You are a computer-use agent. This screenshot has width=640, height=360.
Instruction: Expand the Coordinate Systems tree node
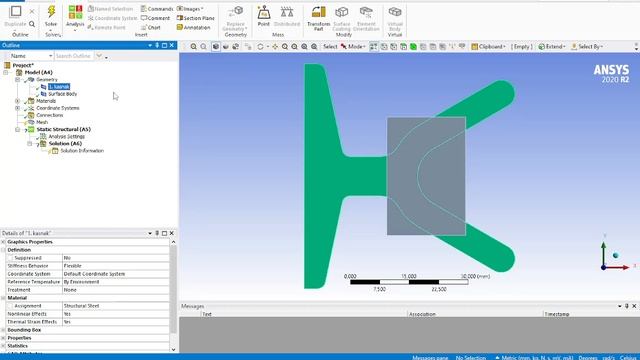(x=17, y=108)
